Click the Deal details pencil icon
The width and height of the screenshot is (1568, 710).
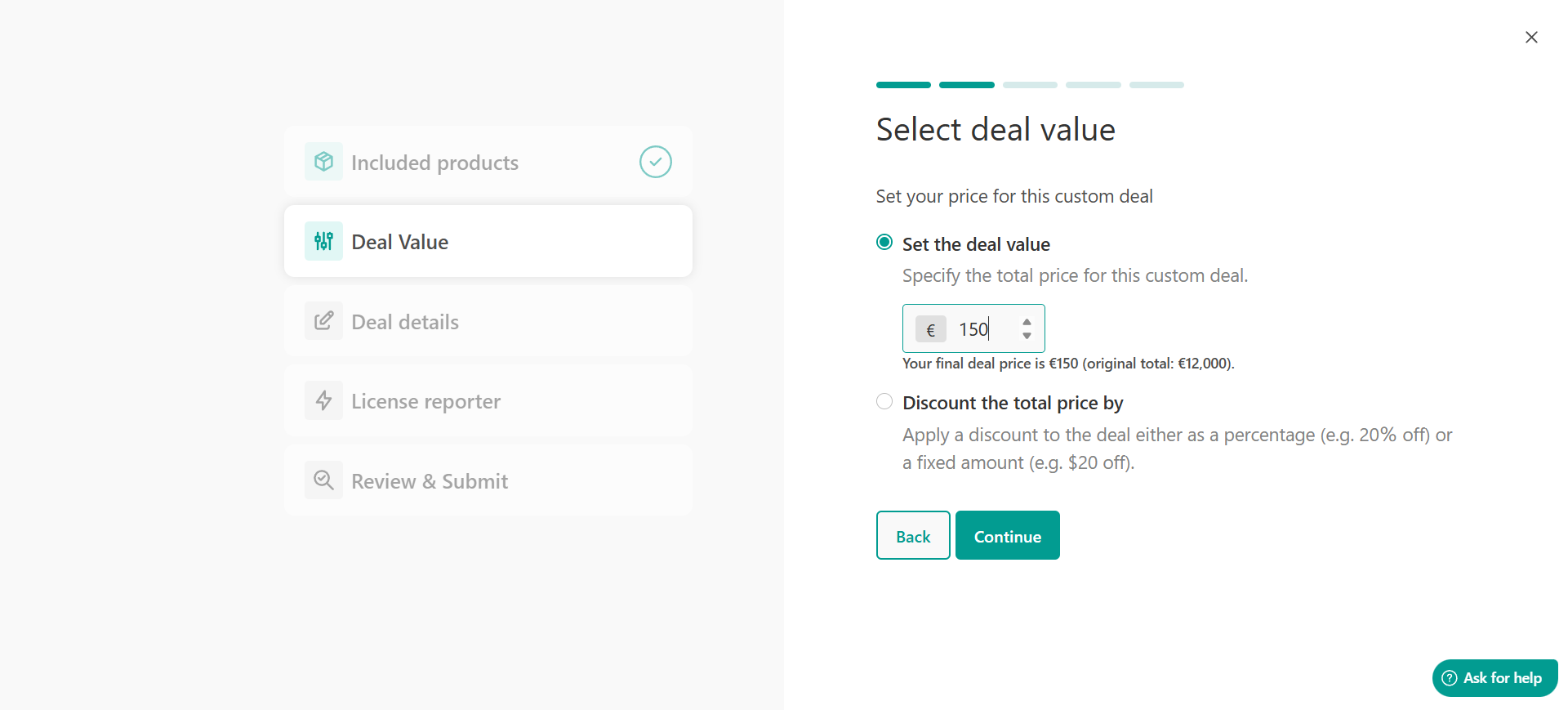coord(323,320)
